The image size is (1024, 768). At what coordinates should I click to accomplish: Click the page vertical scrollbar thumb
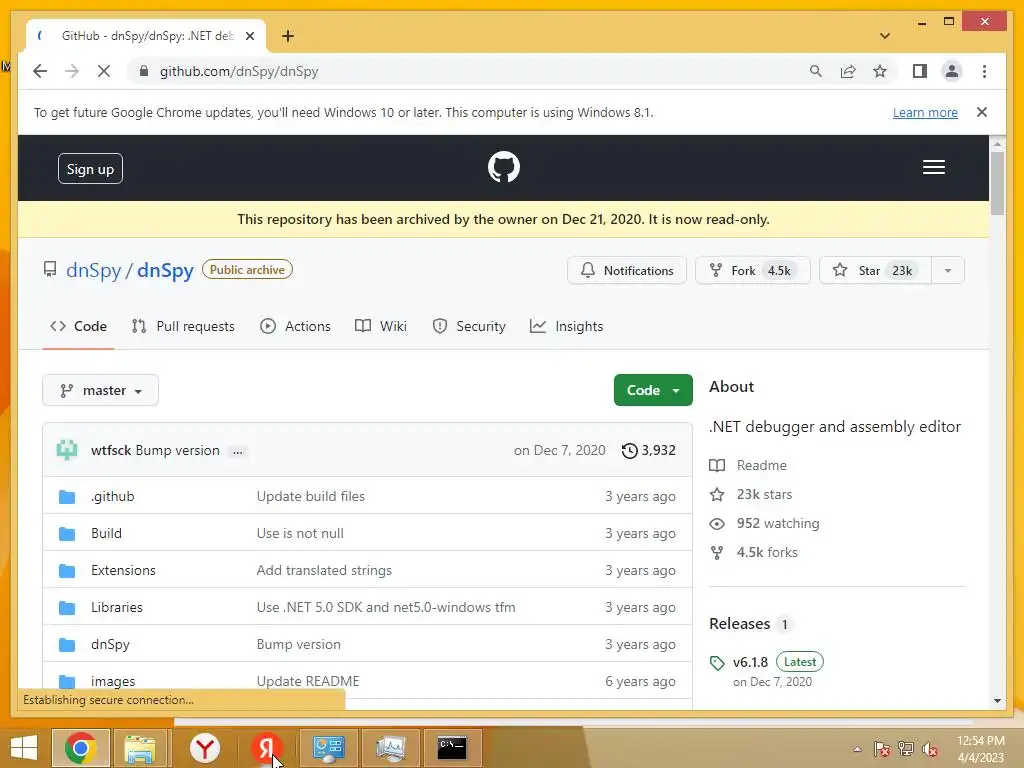pyautogui.click(x=997, y=183)
